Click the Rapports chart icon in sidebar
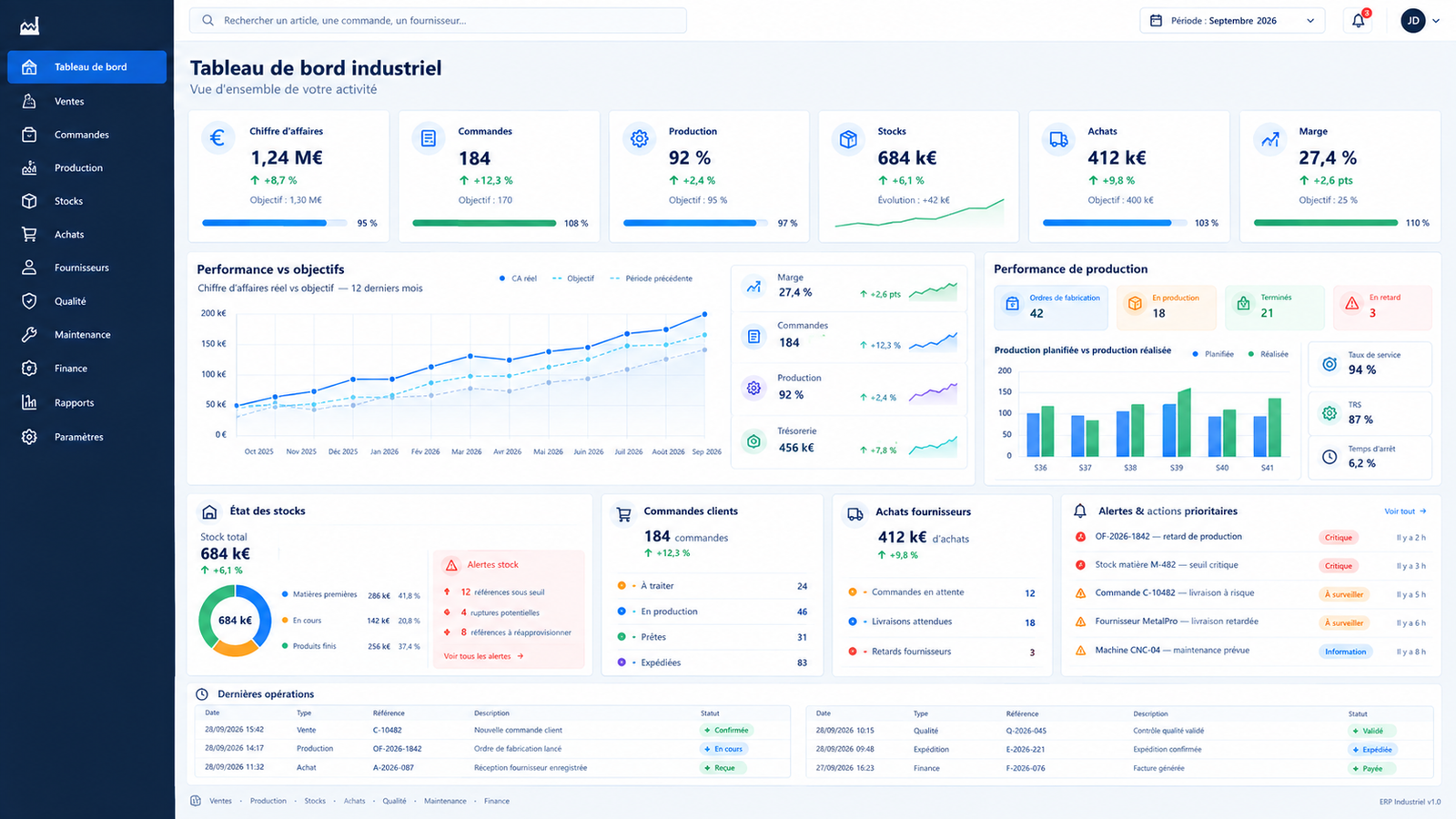Image resolution: width=1456 pixels, height=819 pixels. [29, 402]
